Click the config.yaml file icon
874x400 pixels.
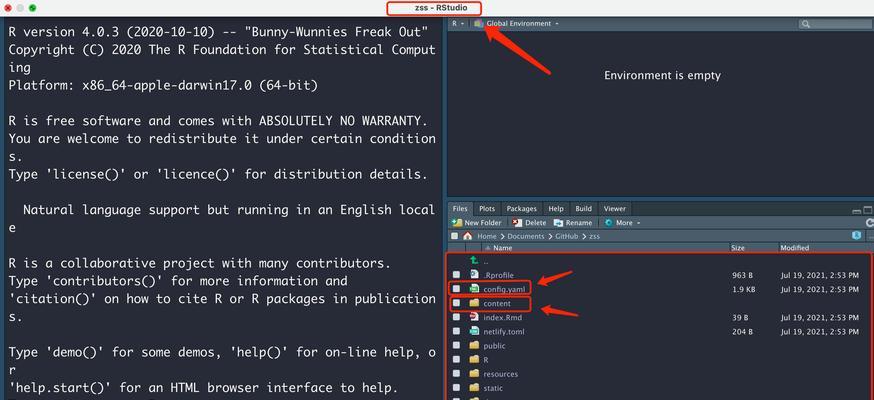pos(474,289)
